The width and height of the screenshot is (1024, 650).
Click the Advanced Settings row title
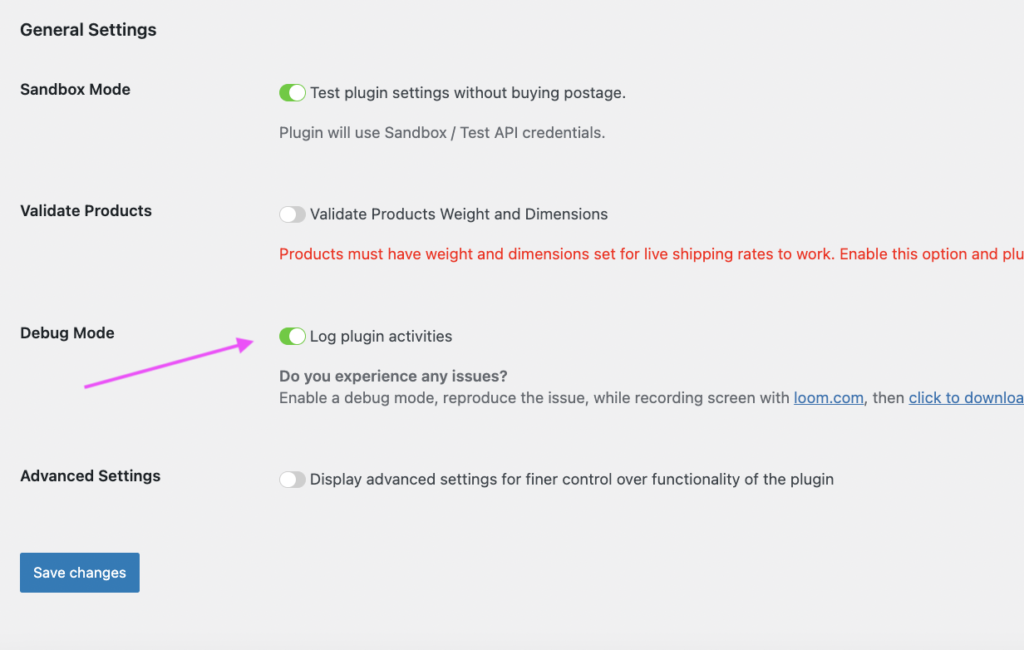point(90,476)
